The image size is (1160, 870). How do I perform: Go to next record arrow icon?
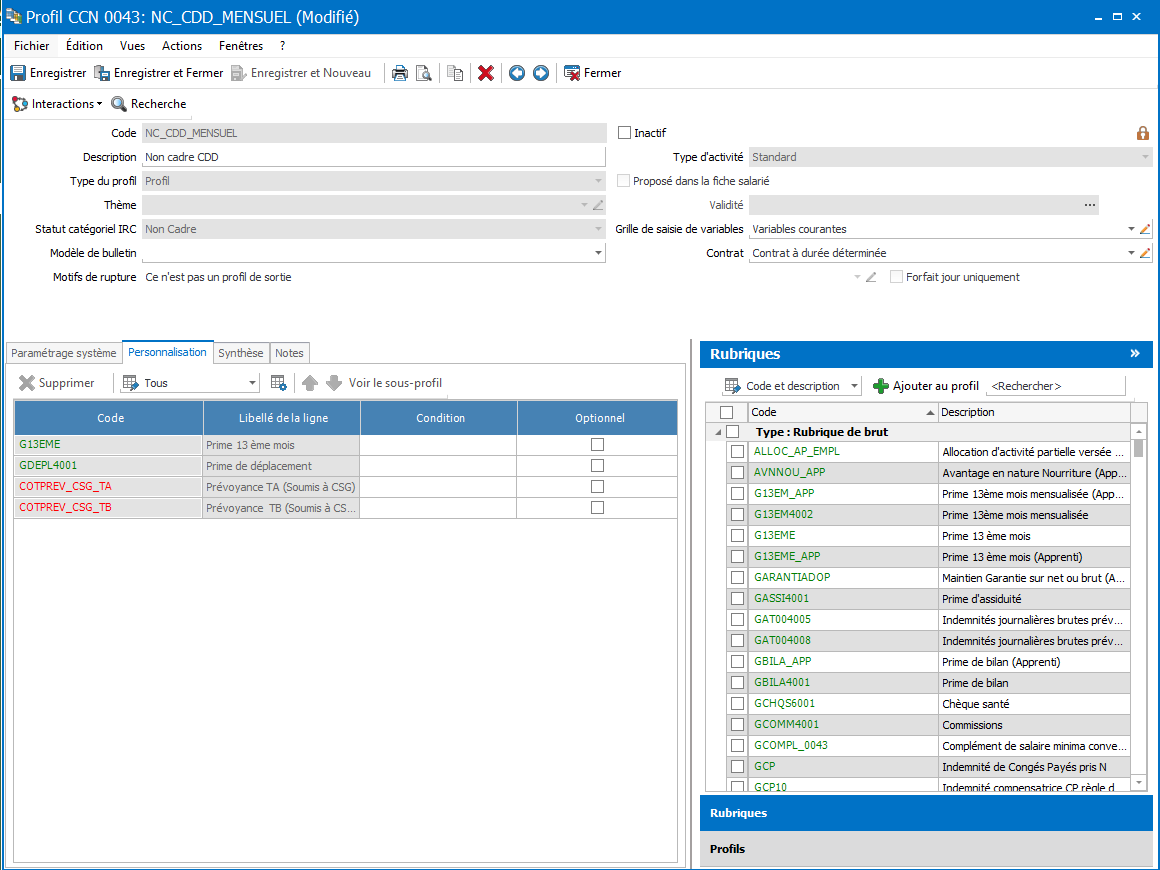(x=541, y=73)
